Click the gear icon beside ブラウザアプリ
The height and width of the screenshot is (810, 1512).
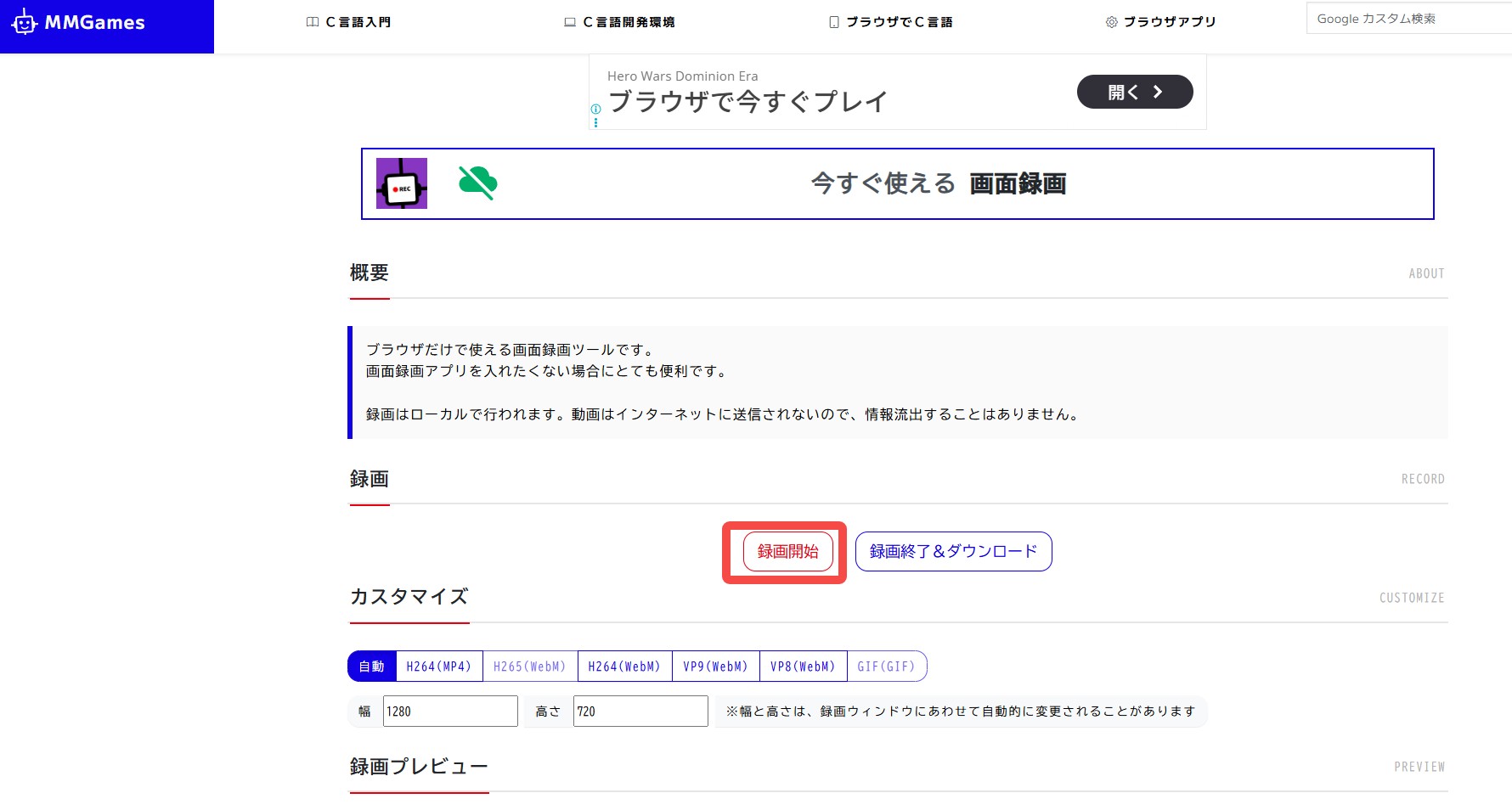pos(1111,22)
